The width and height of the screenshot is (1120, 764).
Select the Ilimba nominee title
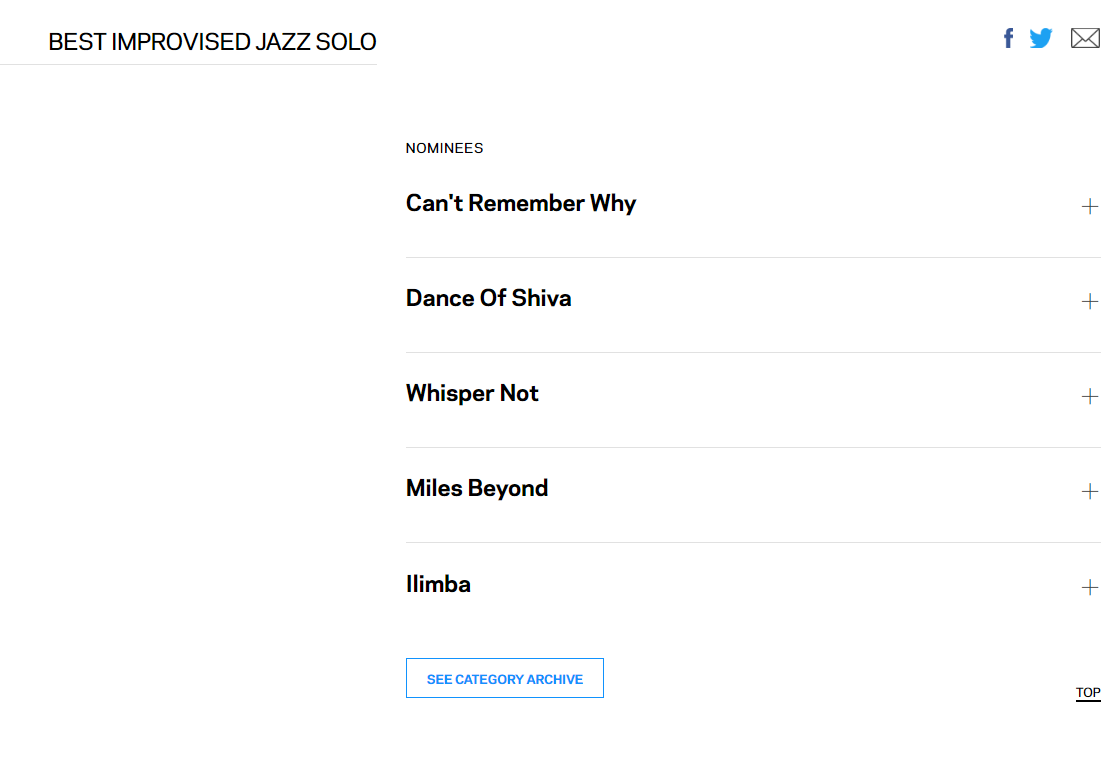pyautogui.click(x=438, y=584)
